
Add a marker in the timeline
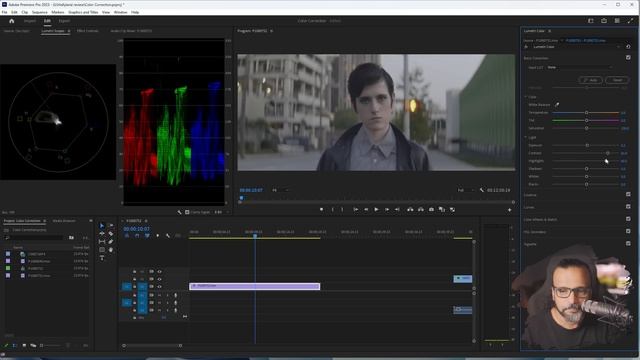pos(158,236)
